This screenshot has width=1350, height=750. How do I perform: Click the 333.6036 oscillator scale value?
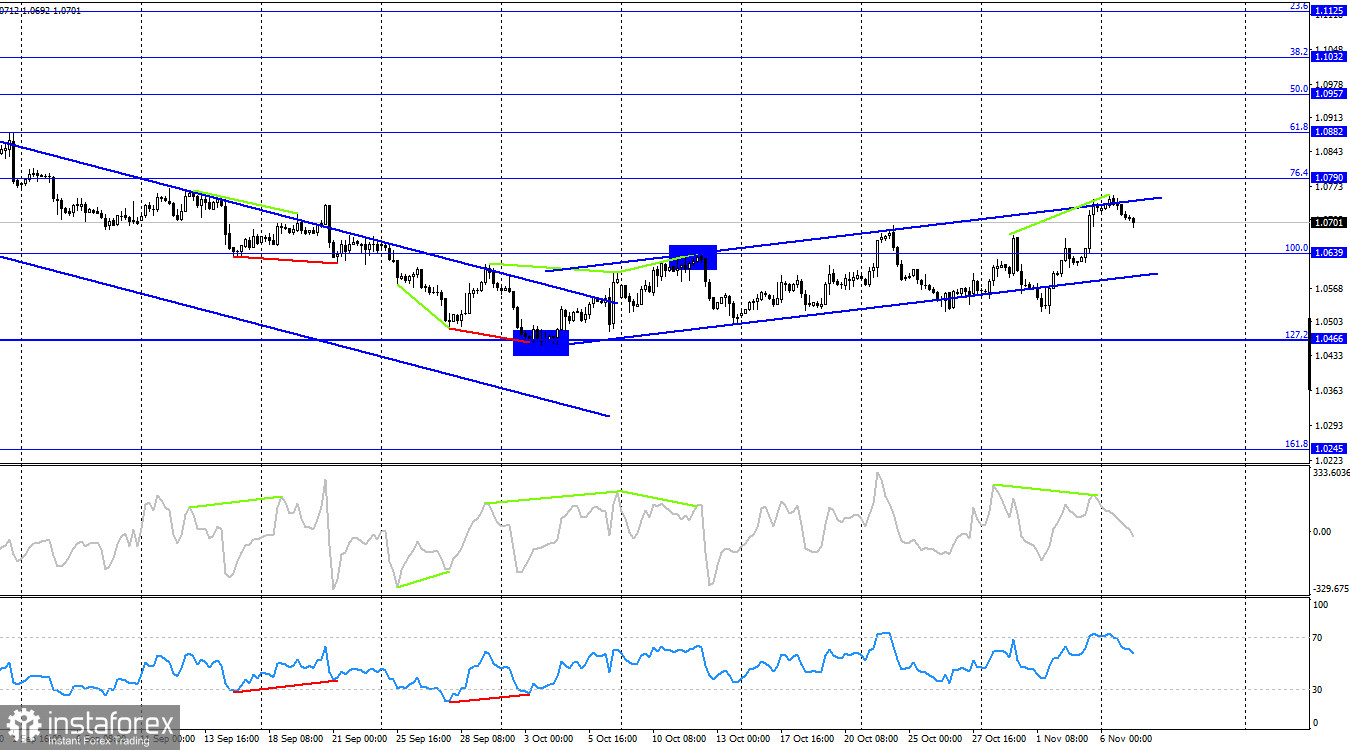pyautogui.click(x=1329, y=473)
